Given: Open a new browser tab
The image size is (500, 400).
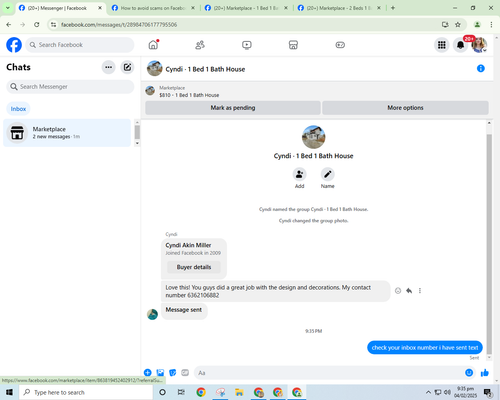Looking at the screenshot, I should [393, 8].
